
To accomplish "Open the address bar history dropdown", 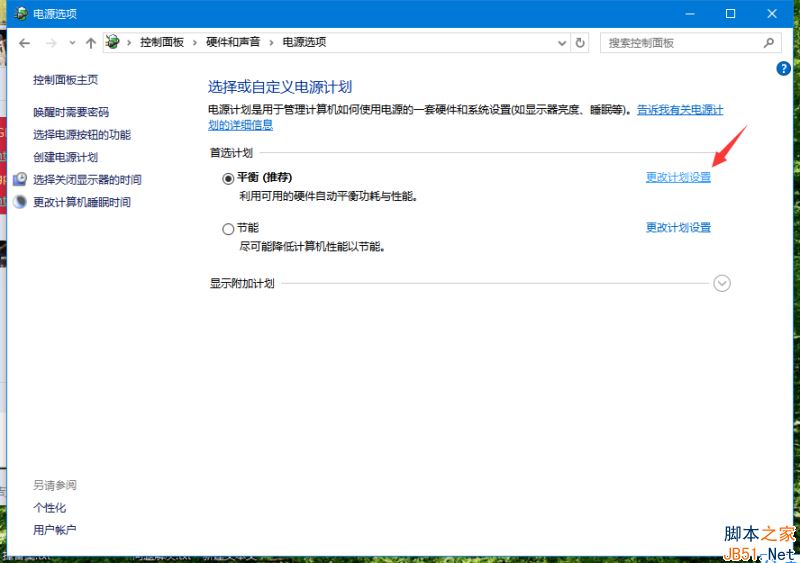I will [562, 43].
